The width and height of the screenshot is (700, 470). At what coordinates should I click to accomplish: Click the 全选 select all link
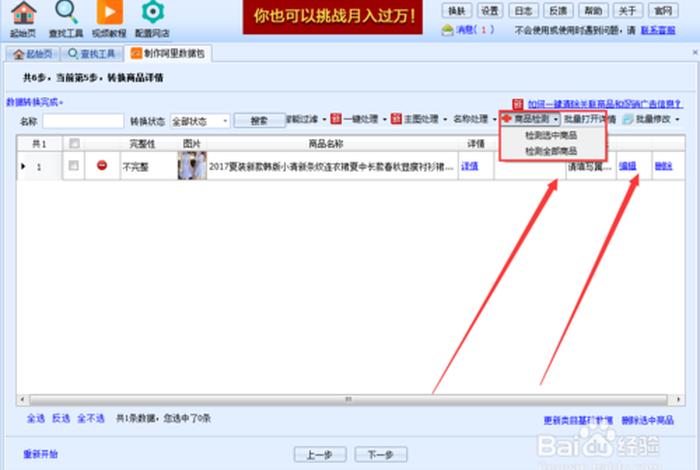click(x=36, y=418)
